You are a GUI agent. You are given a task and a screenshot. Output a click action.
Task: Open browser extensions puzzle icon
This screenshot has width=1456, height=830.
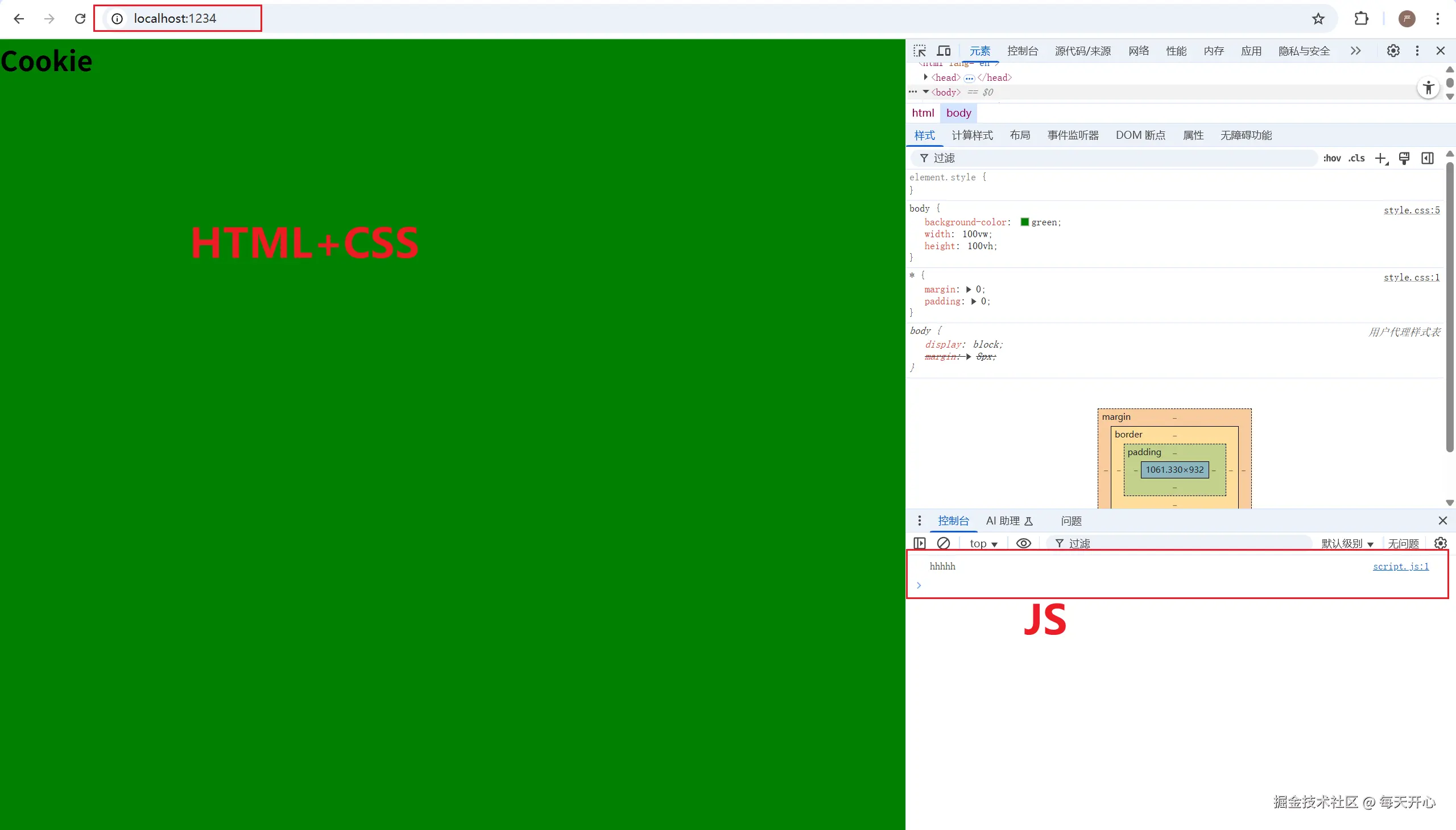1361,19
